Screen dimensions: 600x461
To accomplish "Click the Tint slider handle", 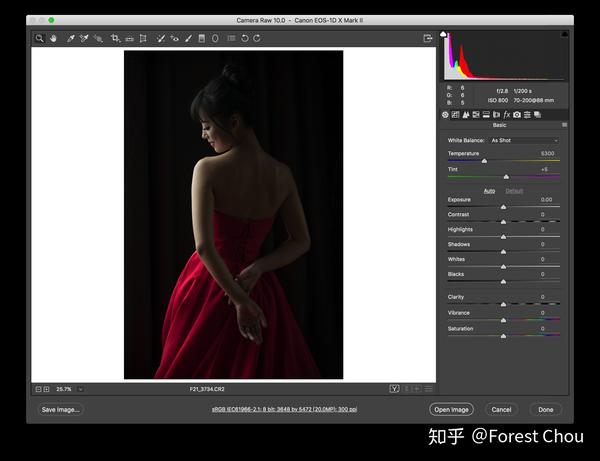I will 506,177.
